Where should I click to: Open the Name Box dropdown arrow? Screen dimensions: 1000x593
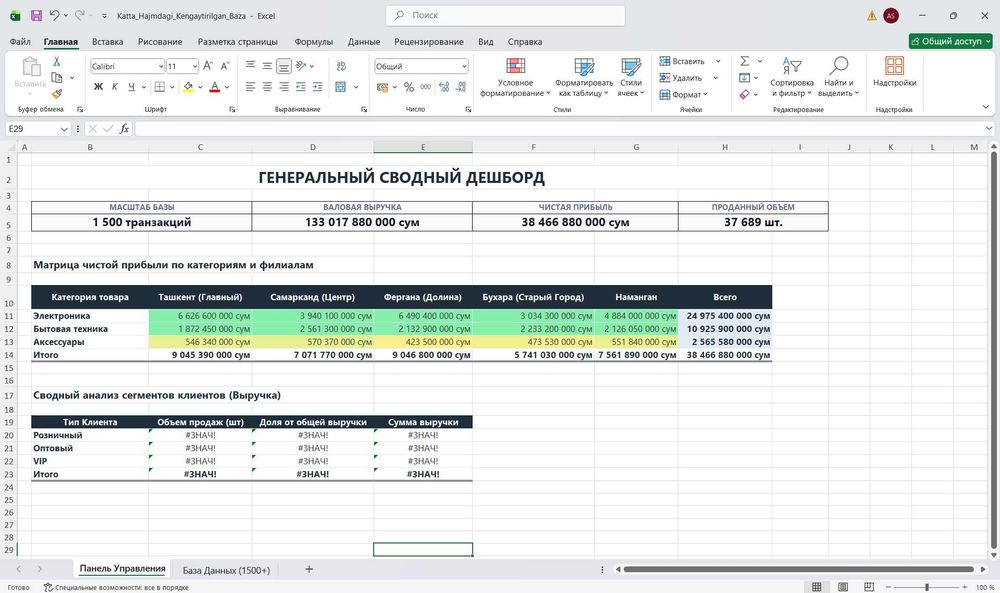[x=64, y=129]
